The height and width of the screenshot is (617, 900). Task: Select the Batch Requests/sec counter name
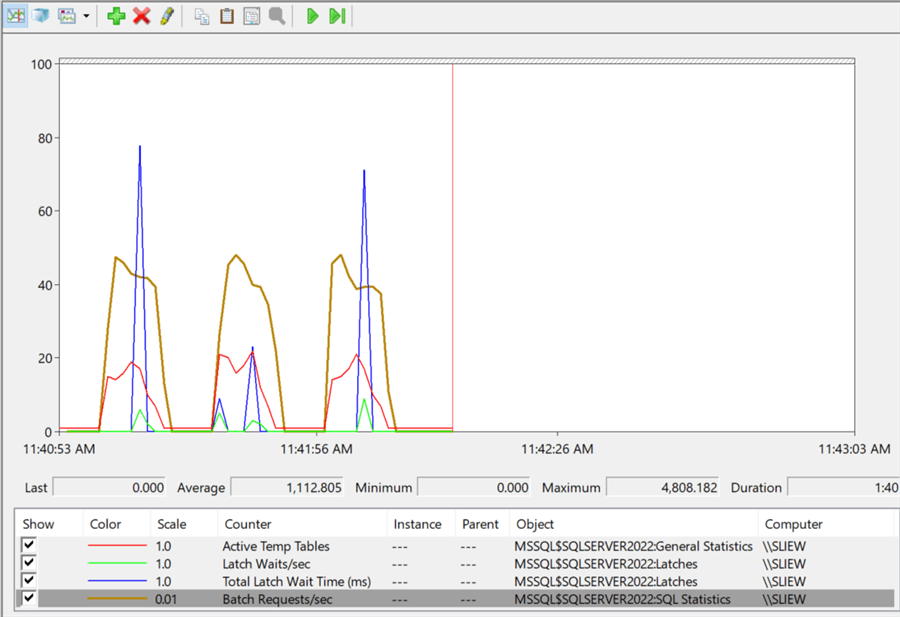coord(277,599)
